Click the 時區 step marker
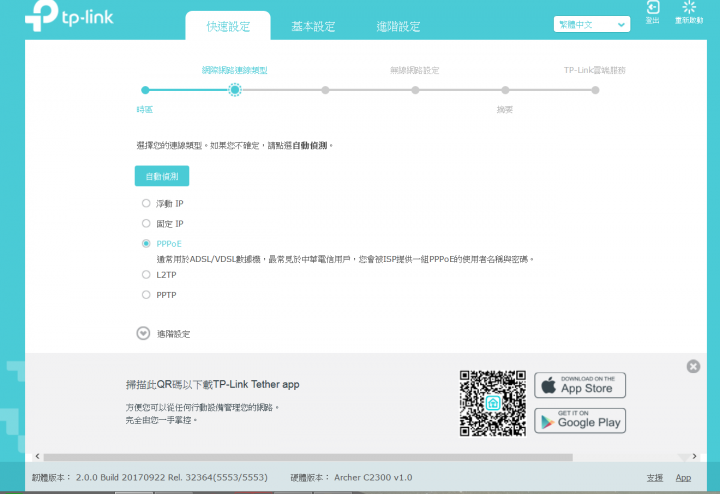This screenshot has width=720, height=494. [145, 90]
